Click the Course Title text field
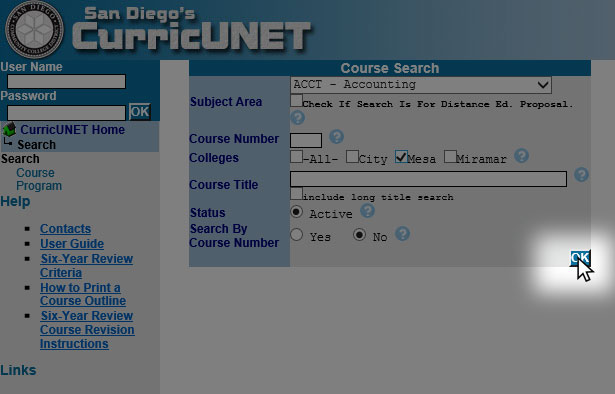The height and width of the screenshot is (394, 615). (428, 179)
